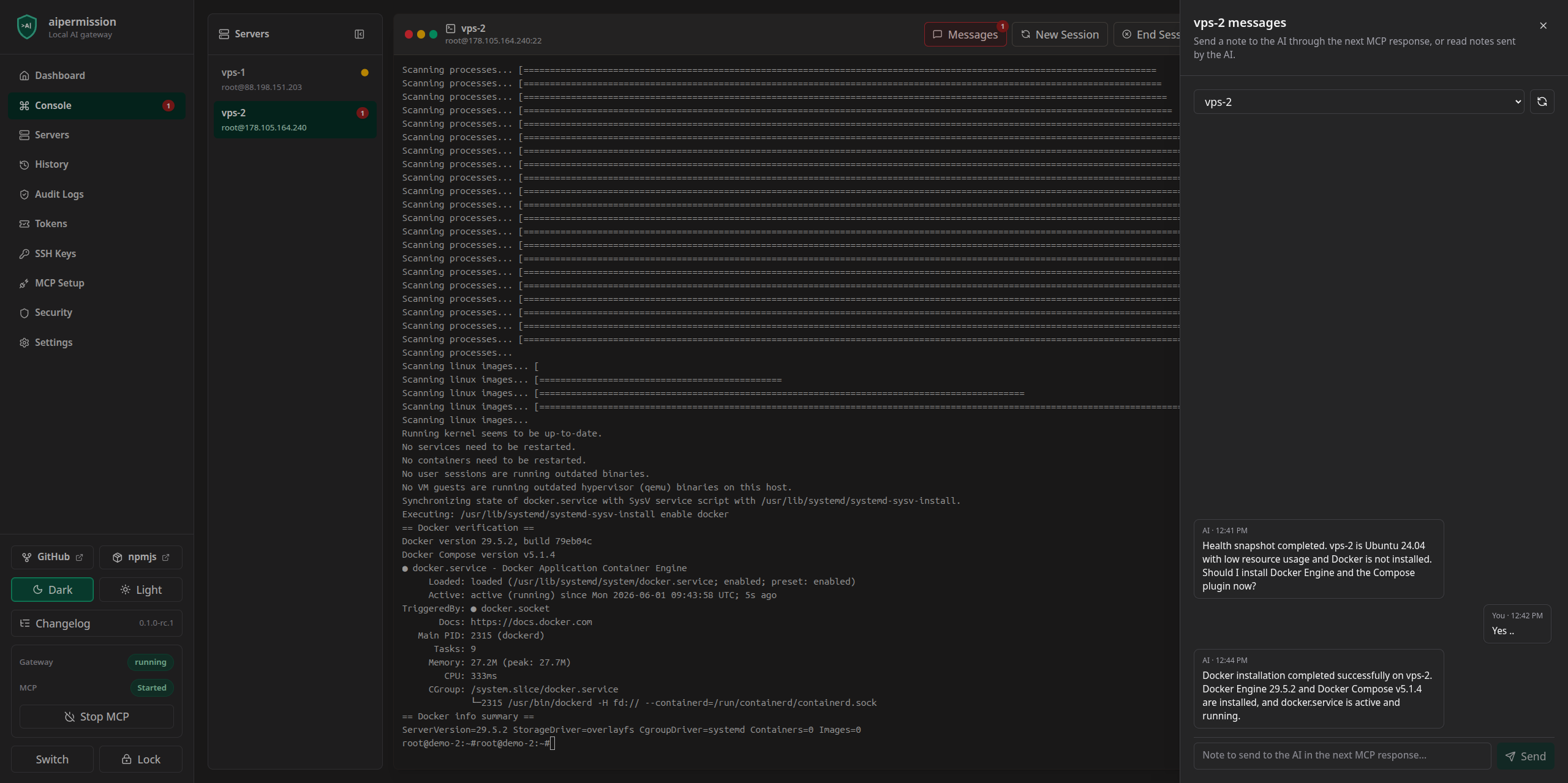Focus the note-to-AI input field
This screenshot has width=1568, height=783.
tap(1342, 755)
